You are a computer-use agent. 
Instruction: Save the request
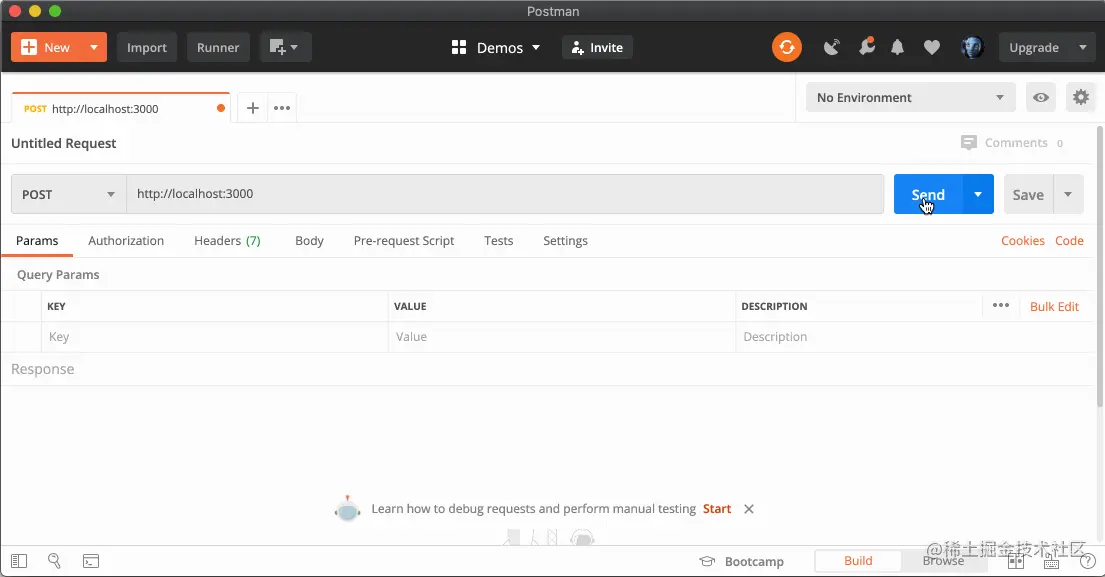[1028, 194]
